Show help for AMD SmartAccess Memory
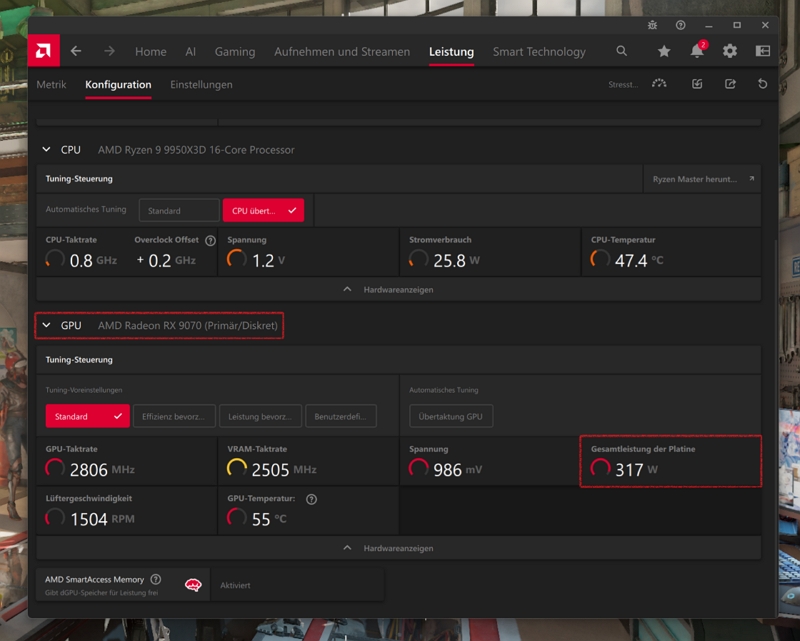Viewport: 800px width, 641px height. pos(156,579)
